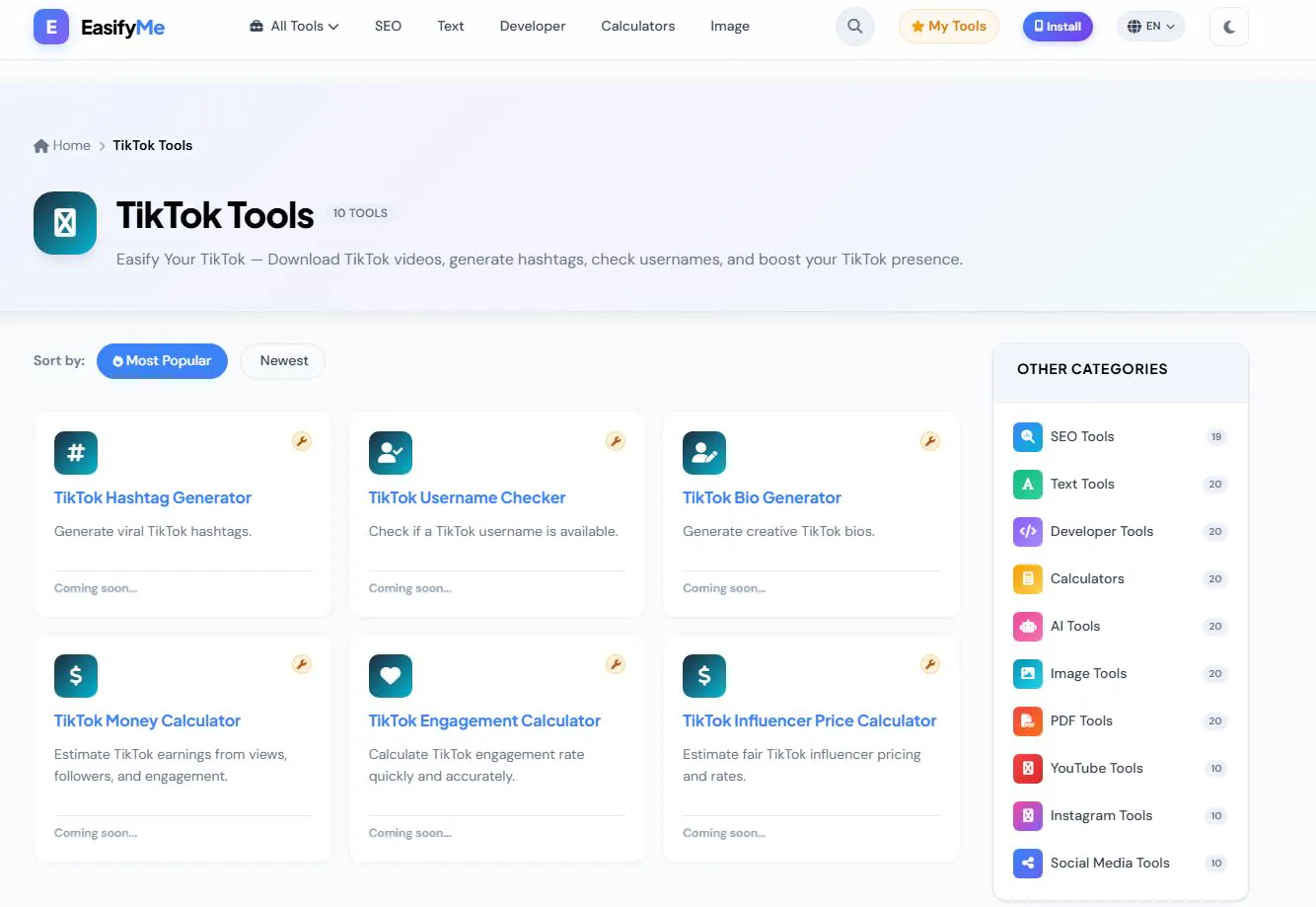1316x907 pixels.
Task: Sort tools by Most Popular
Action: [x=162, y=361]
